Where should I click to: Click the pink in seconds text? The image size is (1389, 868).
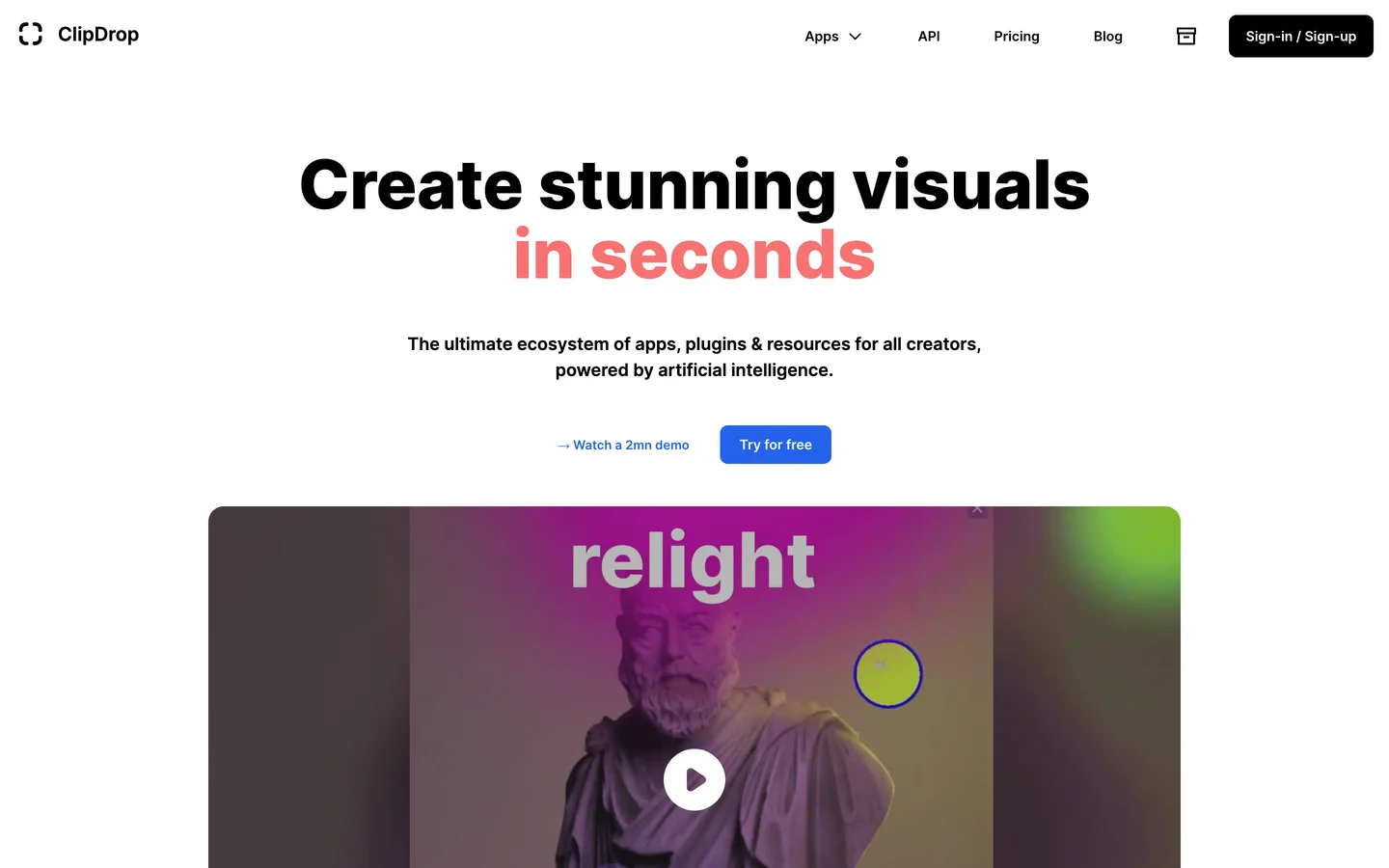pos(694,256)
